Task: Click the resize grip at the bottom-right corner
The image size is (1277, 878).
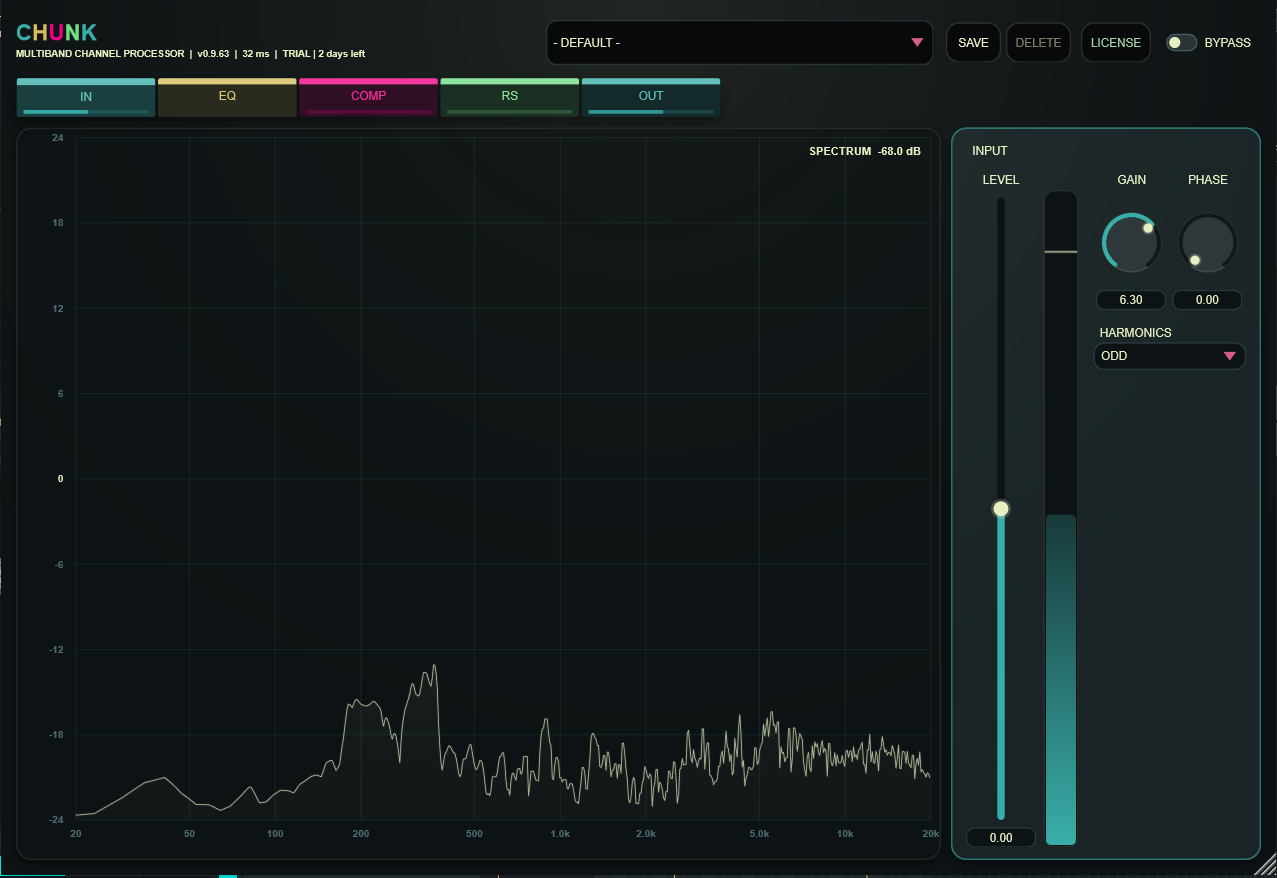Action: click(1266, 867)
